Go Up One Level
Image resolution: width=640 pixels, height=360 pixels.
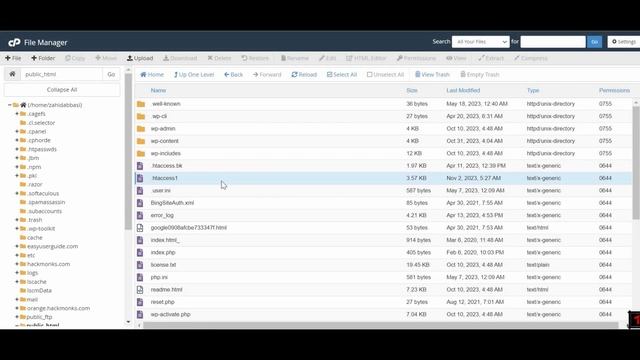194,75
